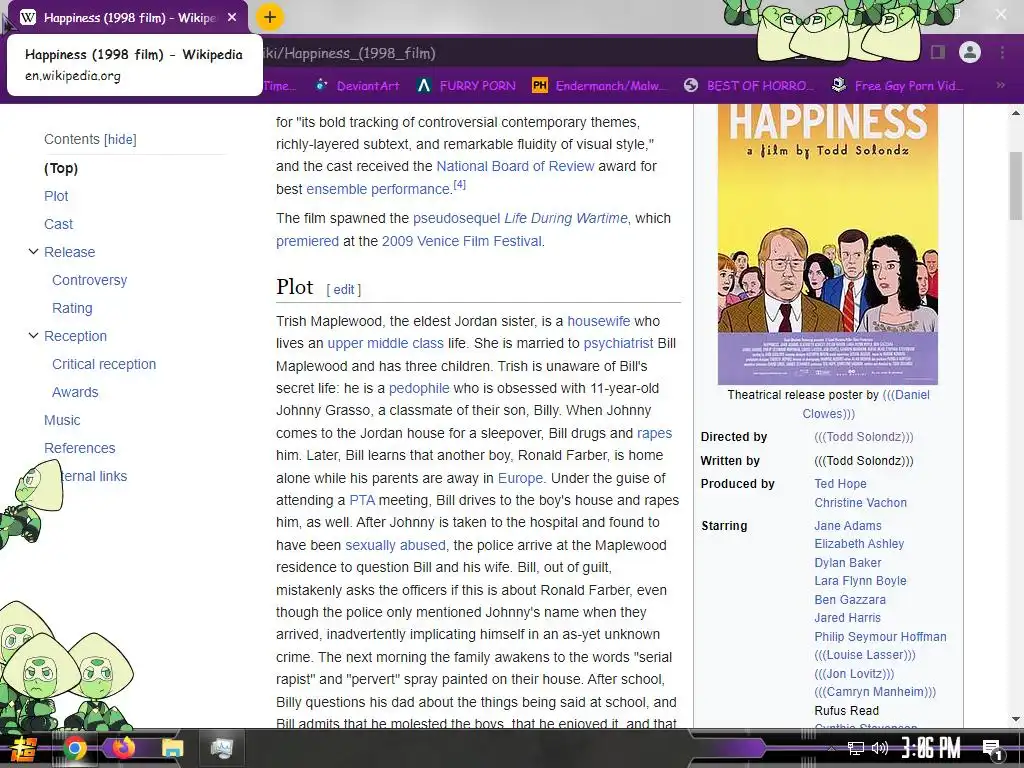The width and height of the screenshot is (1024, 768).
Task: Go to Reception section in contents
Action: 75,336
